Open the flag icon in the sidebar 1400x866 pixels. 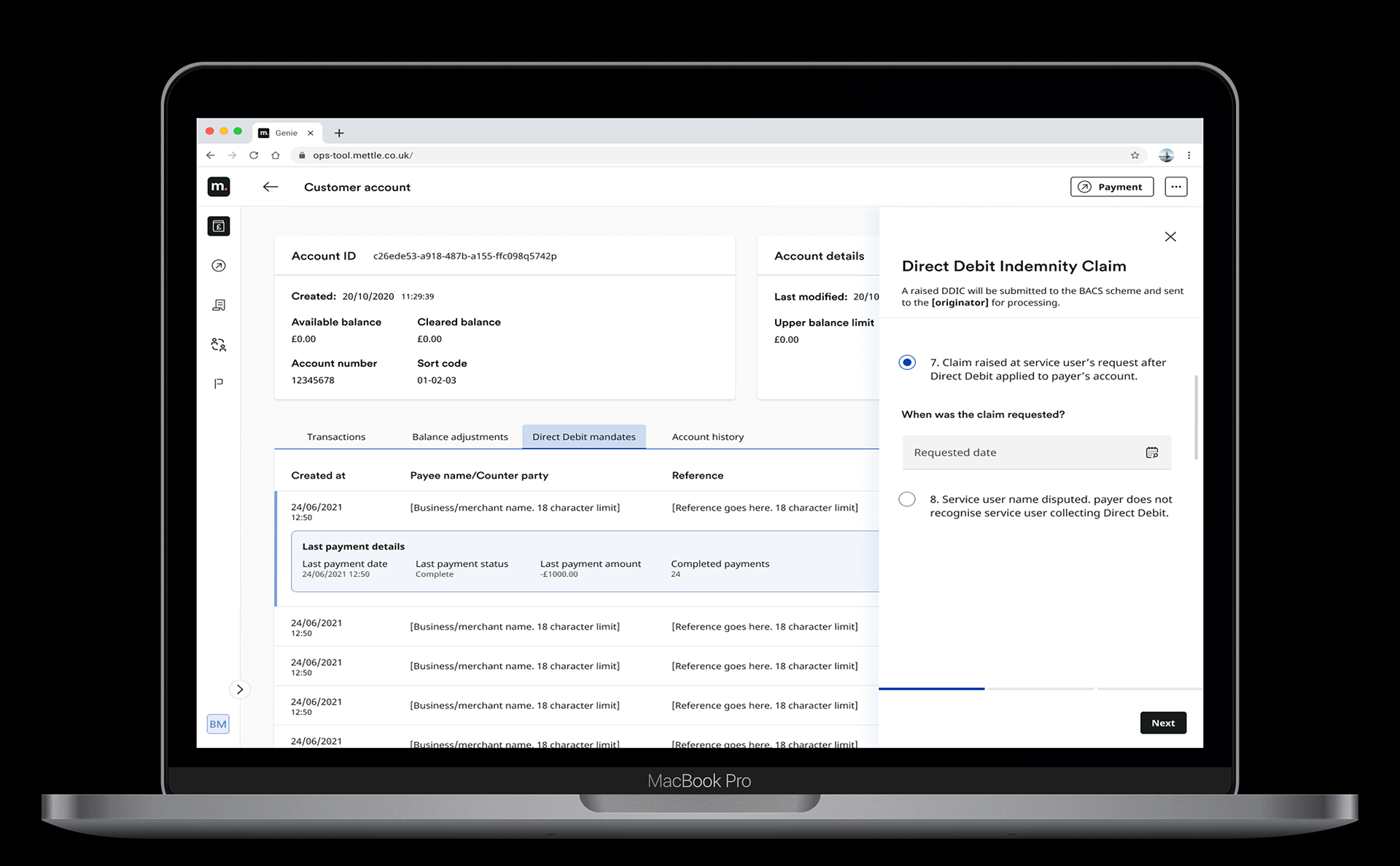(x=218, y=384)
